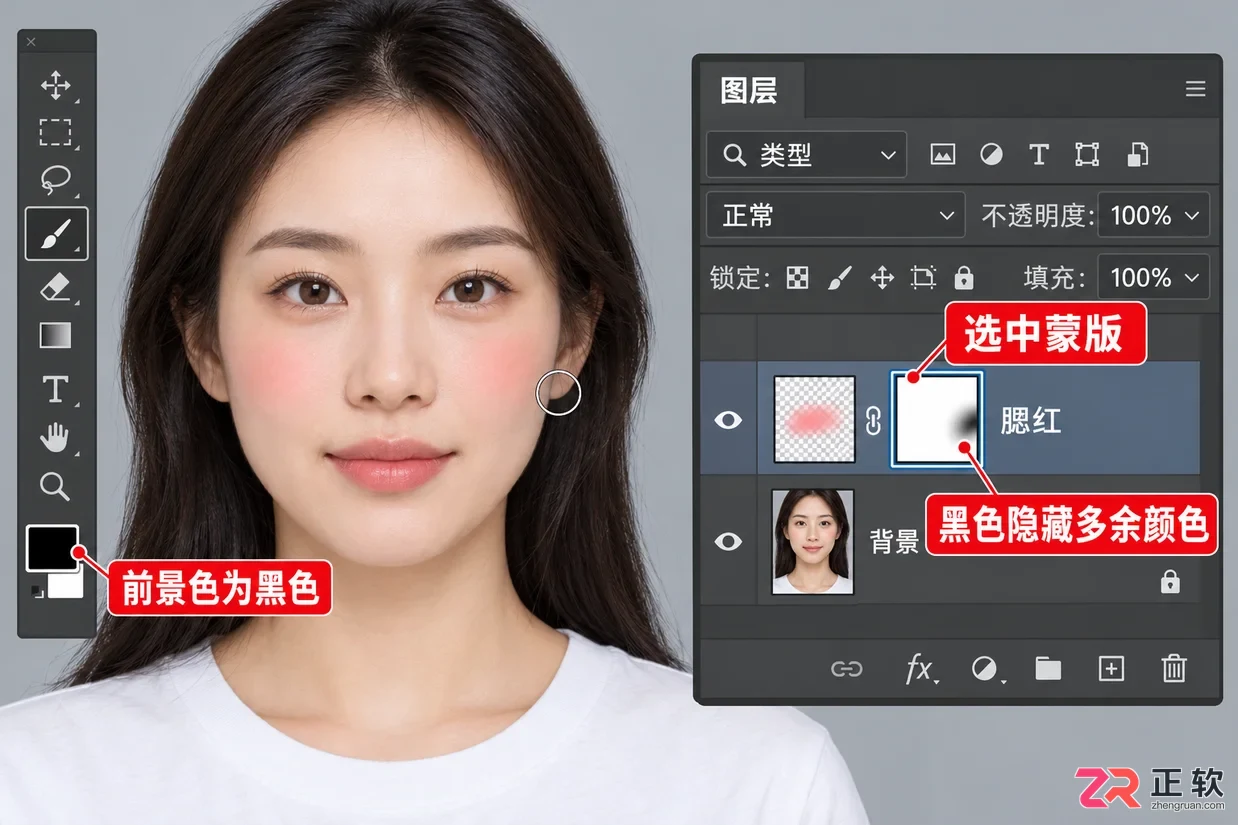Create a new layer
Image resolution: width=1238 pixels, height=825 pixels.
click(1111, 669)
